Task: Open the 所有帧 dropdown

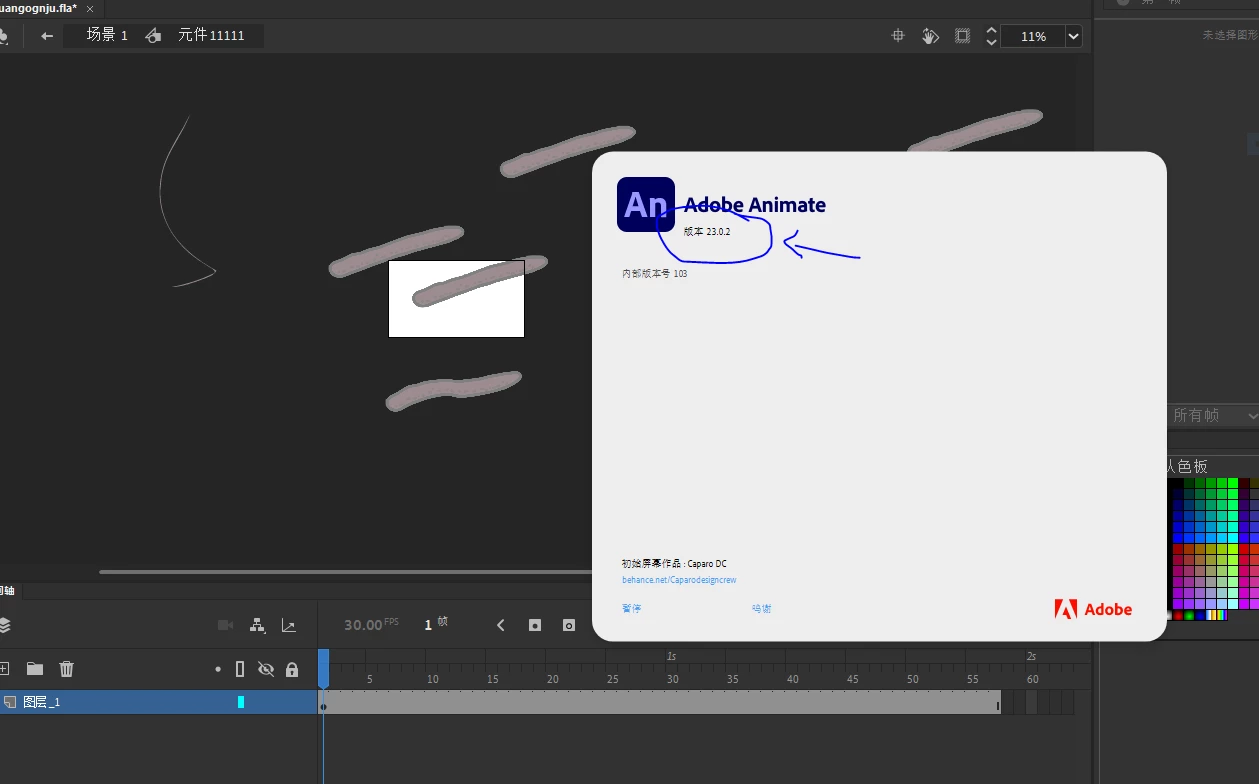Action: 1212,415
